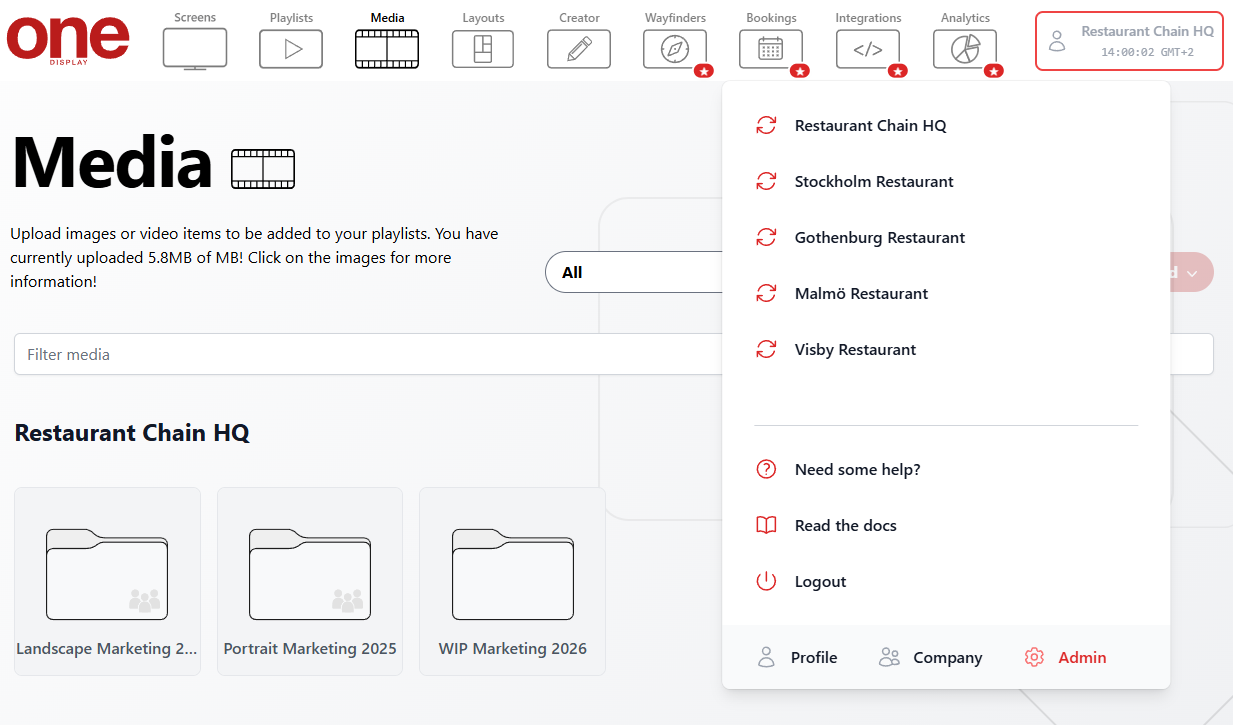Click the Layouts grid icon
The image size is (1233, 725).
(483, 46)
